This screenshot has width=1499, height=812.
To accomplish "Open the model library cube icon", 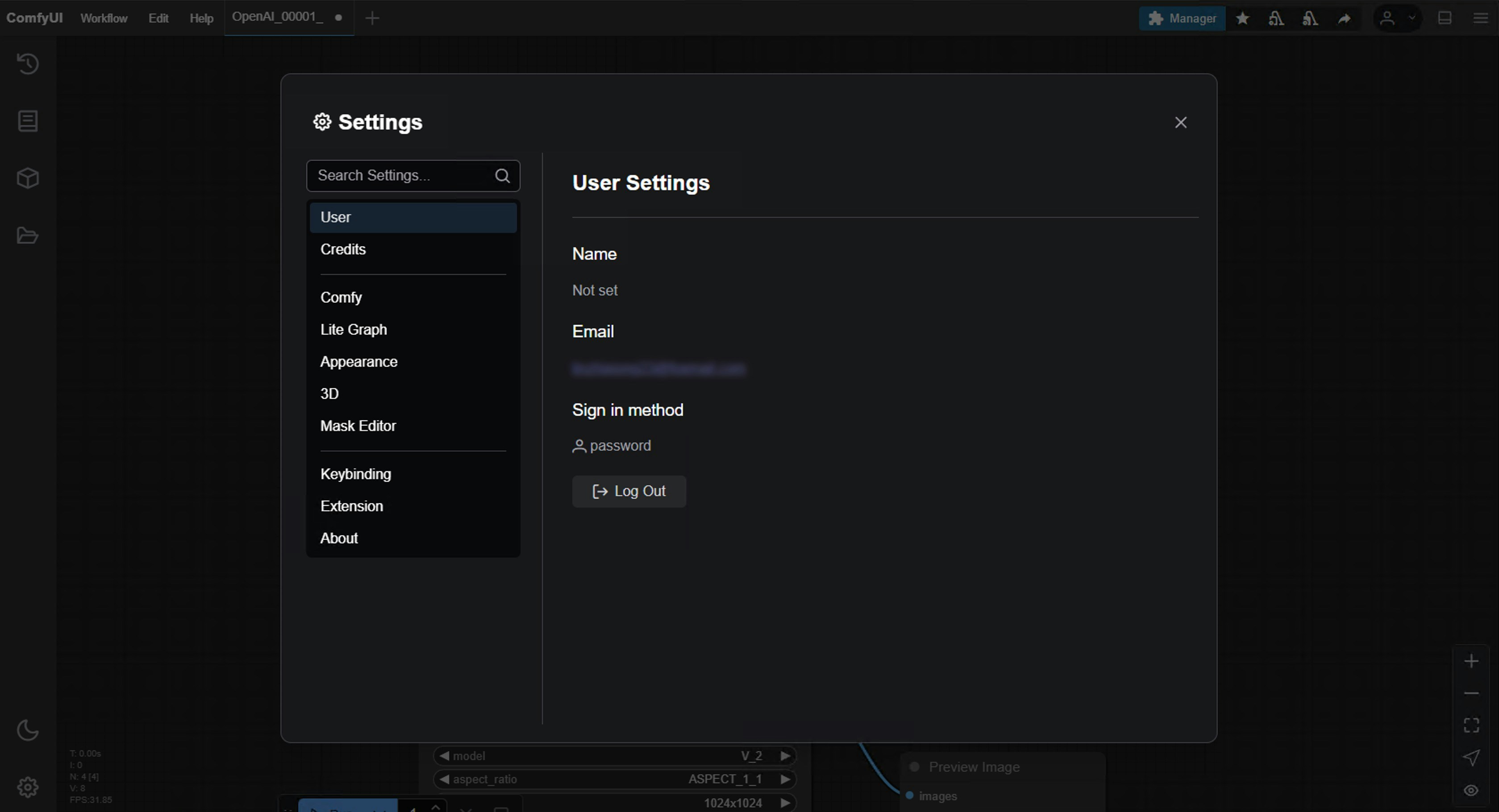I will pos(27,178).
